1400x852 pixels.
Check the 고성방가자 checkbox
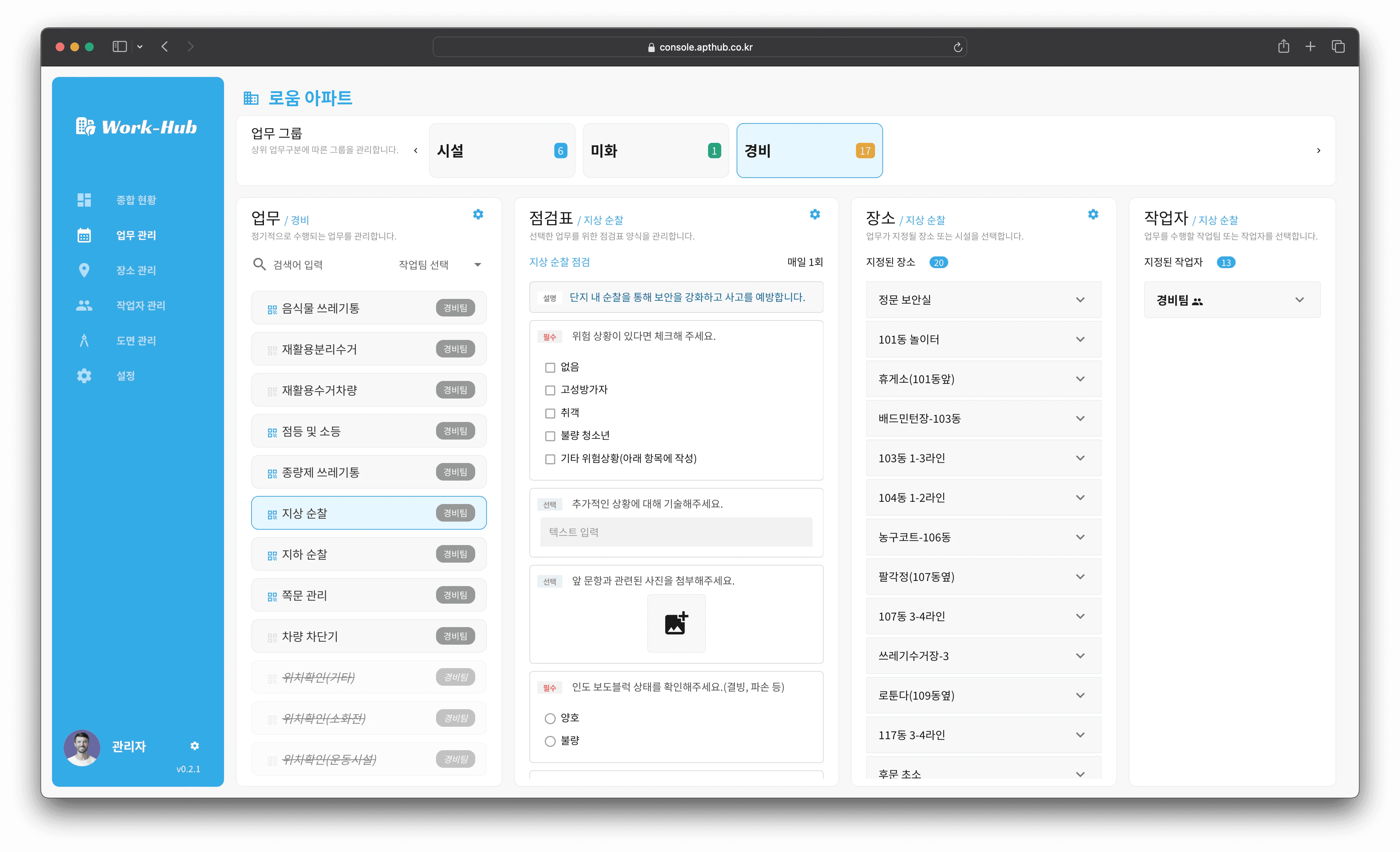[x=550, y=390]
